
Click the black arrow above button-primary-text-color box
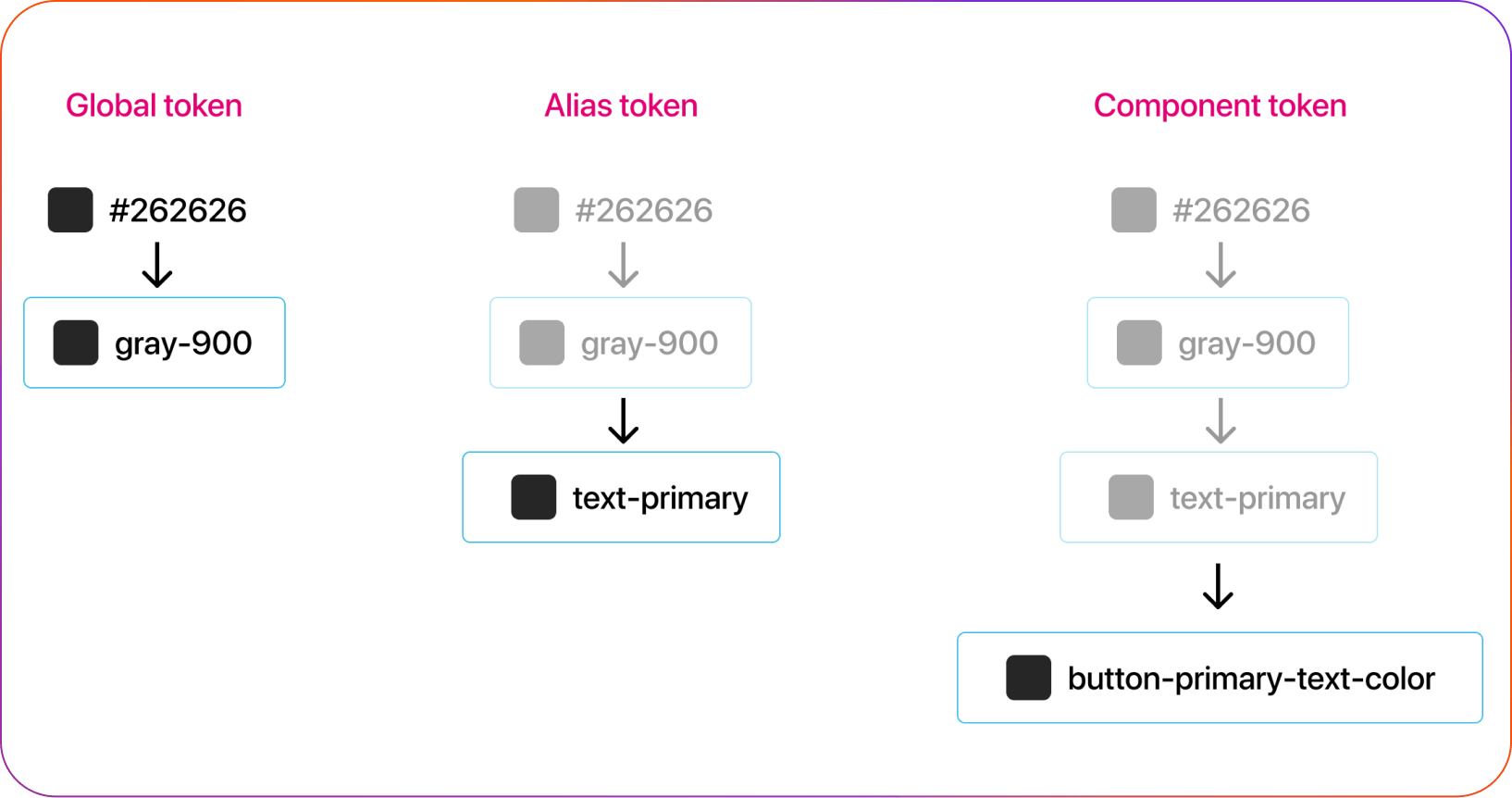pyautogui.click(x=1218, y=586)
